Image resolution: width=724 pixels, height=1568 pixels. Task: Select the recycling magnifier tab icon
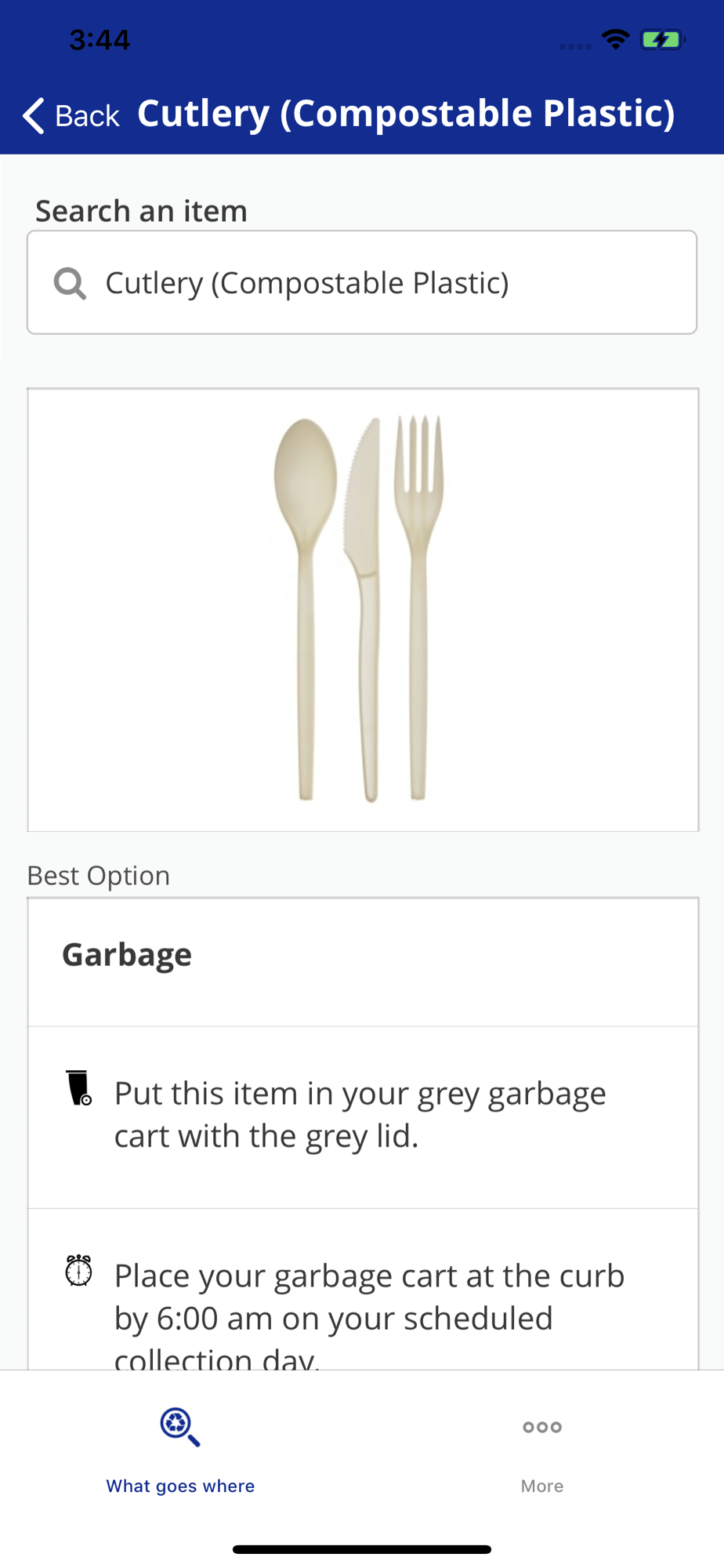coord(180,1427)
